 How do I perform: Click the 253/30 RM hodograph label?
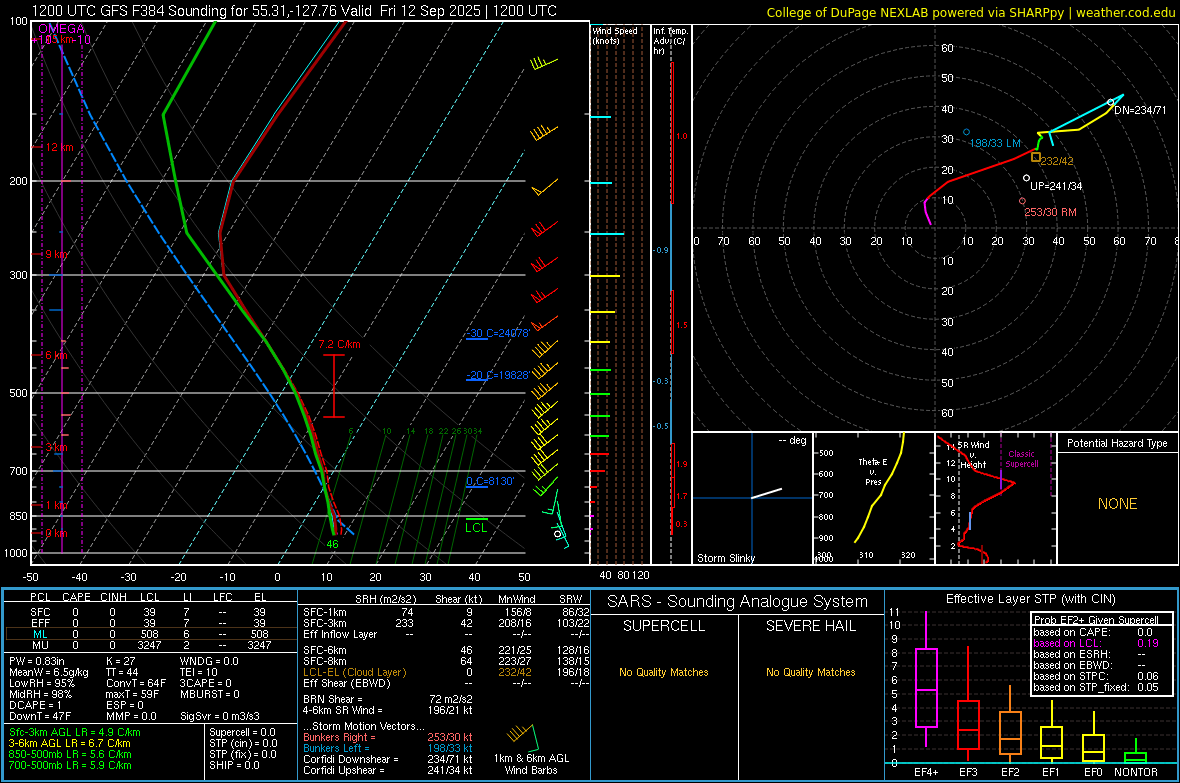point(1051,212)
